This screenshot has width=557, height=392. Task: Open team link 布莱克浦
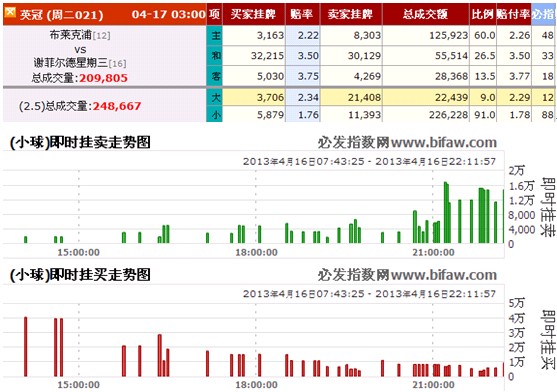[71, 35]
